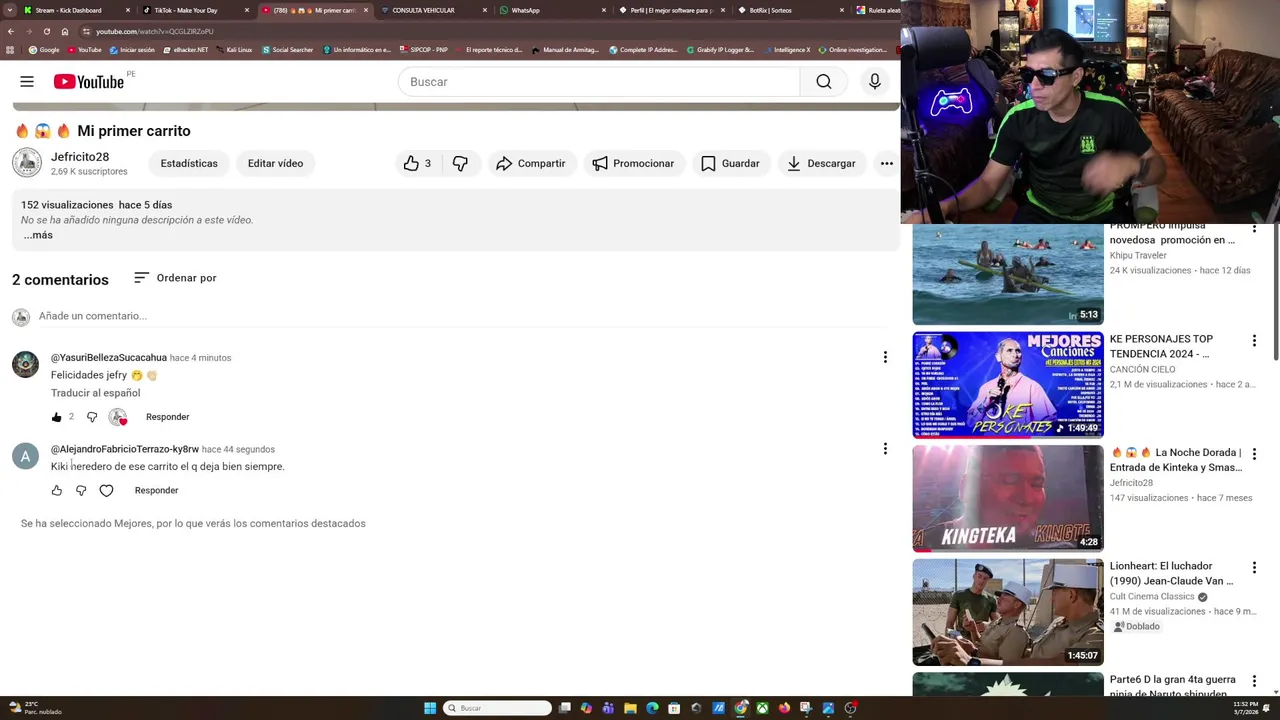Click Traducir al español on first comment
The height and width of the screenshot is (720, 1280).
(x=96, y=393)
